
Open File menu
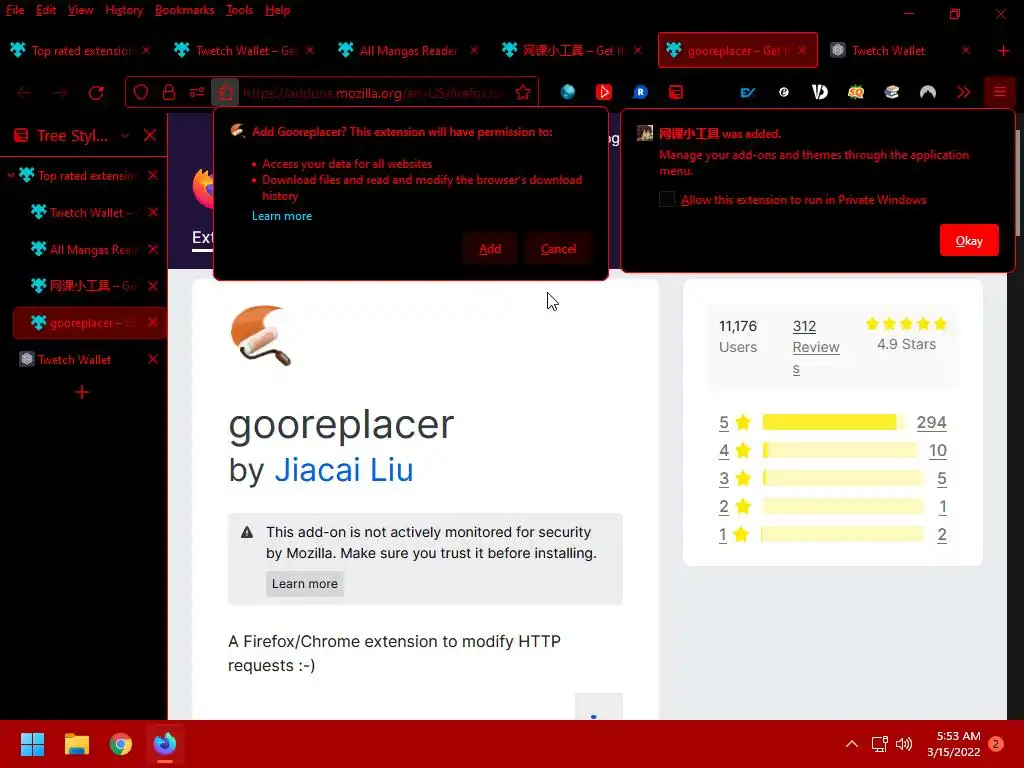(x=15, y=10)
